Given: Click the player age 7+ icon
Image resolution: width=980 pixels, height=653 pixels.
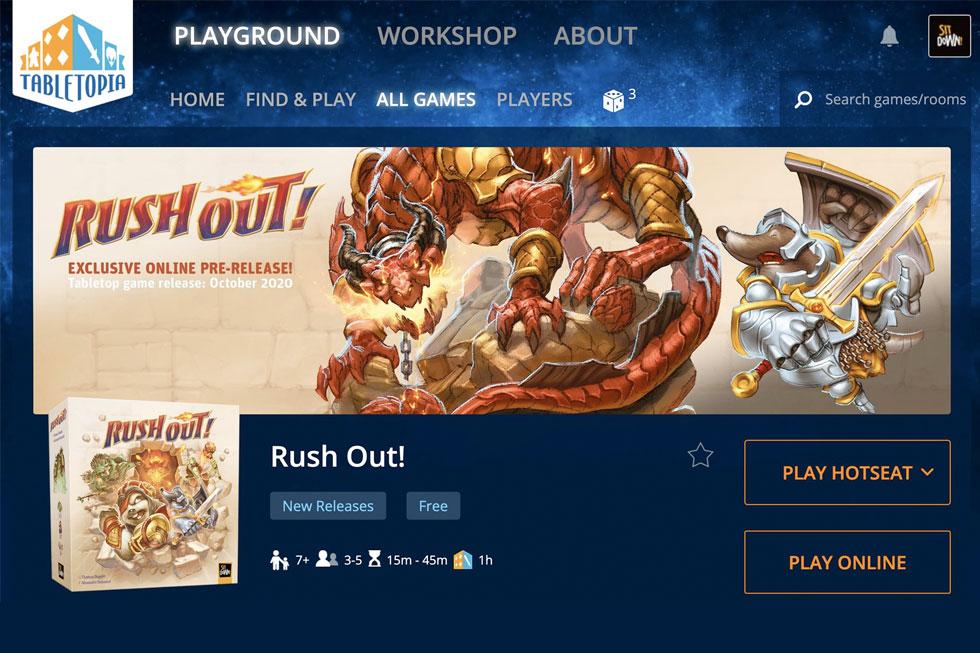Looking at the screenshot, I should pos(279,560).
